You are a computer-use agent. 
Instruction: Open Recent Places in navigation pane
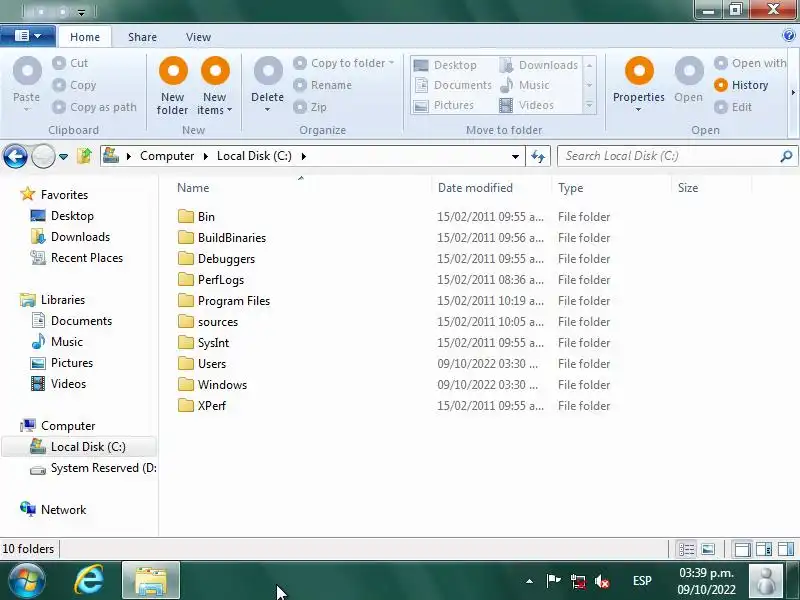click(x=77, y=258)
